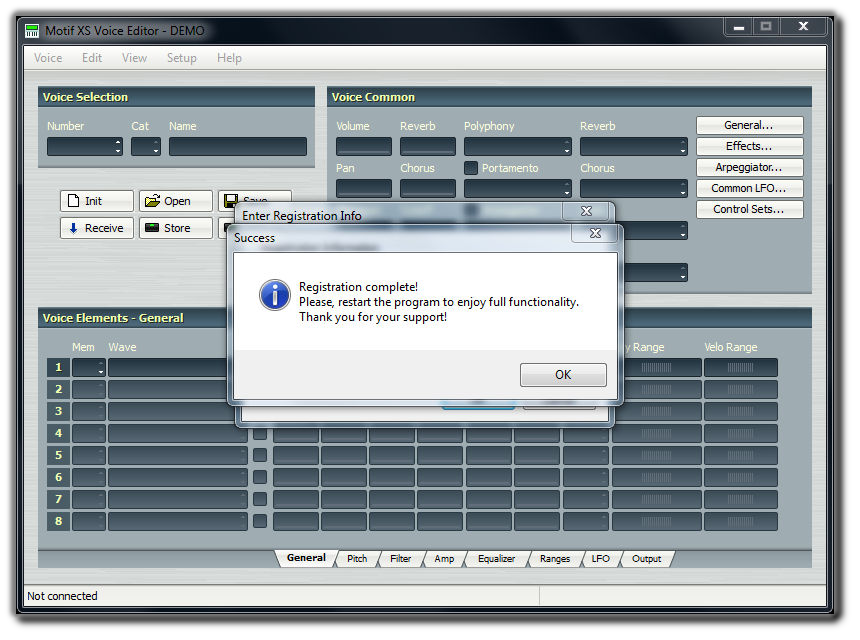Viewport: 860px width, 640px height.
Task: Close the Success dialog with its X
Action: (595, 233)
